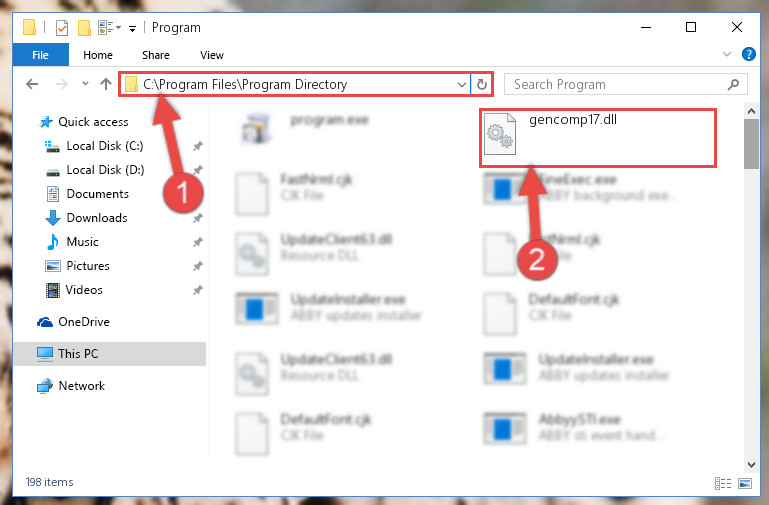Click the vertical scrollbar down arrow
The height and width of the screenshot is (505, 769).
tap(751, 464)
